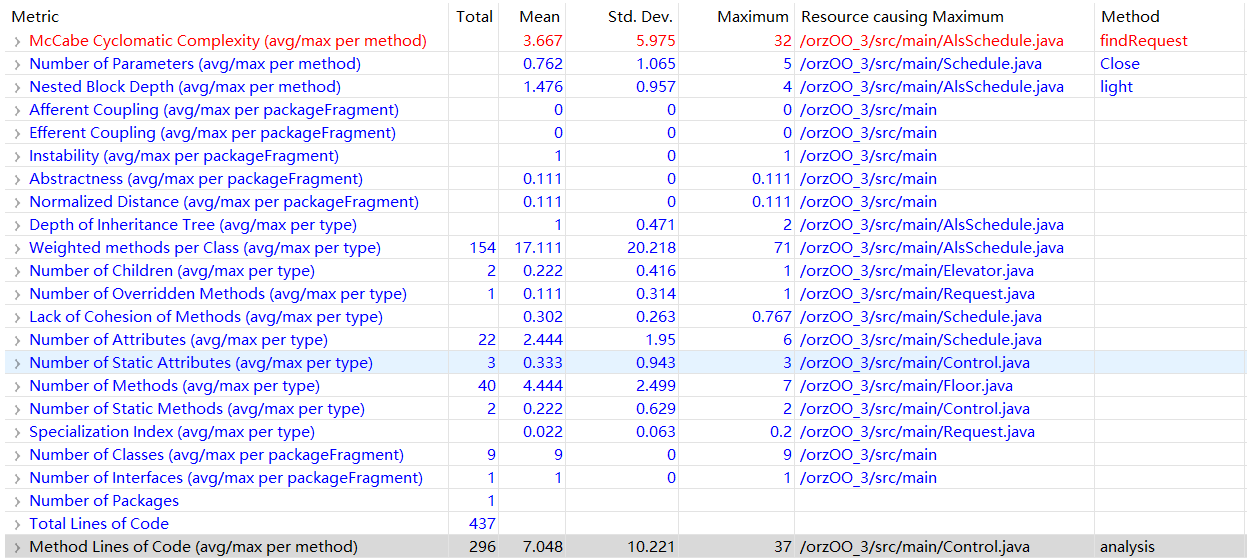1247x558 pixels.
Task: Sort by the Total column header
Action: [474, 17]
